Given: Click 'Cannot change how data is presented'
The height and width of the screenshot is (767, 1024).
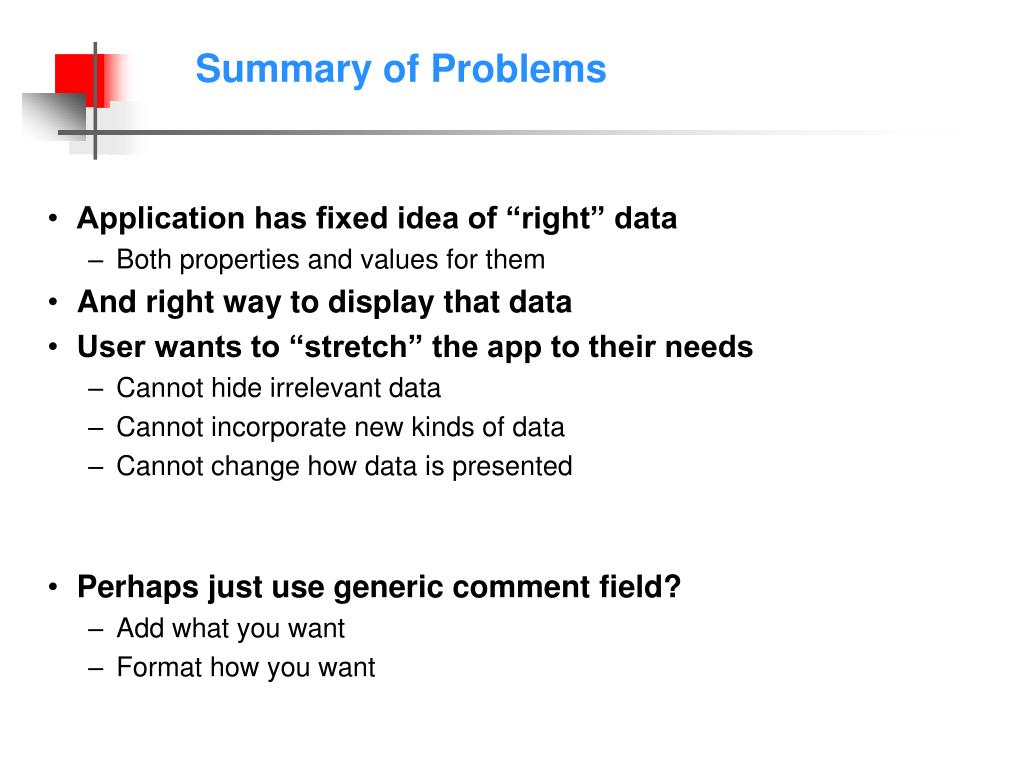Looking at the screenshot, I should (x=344, y=466).
